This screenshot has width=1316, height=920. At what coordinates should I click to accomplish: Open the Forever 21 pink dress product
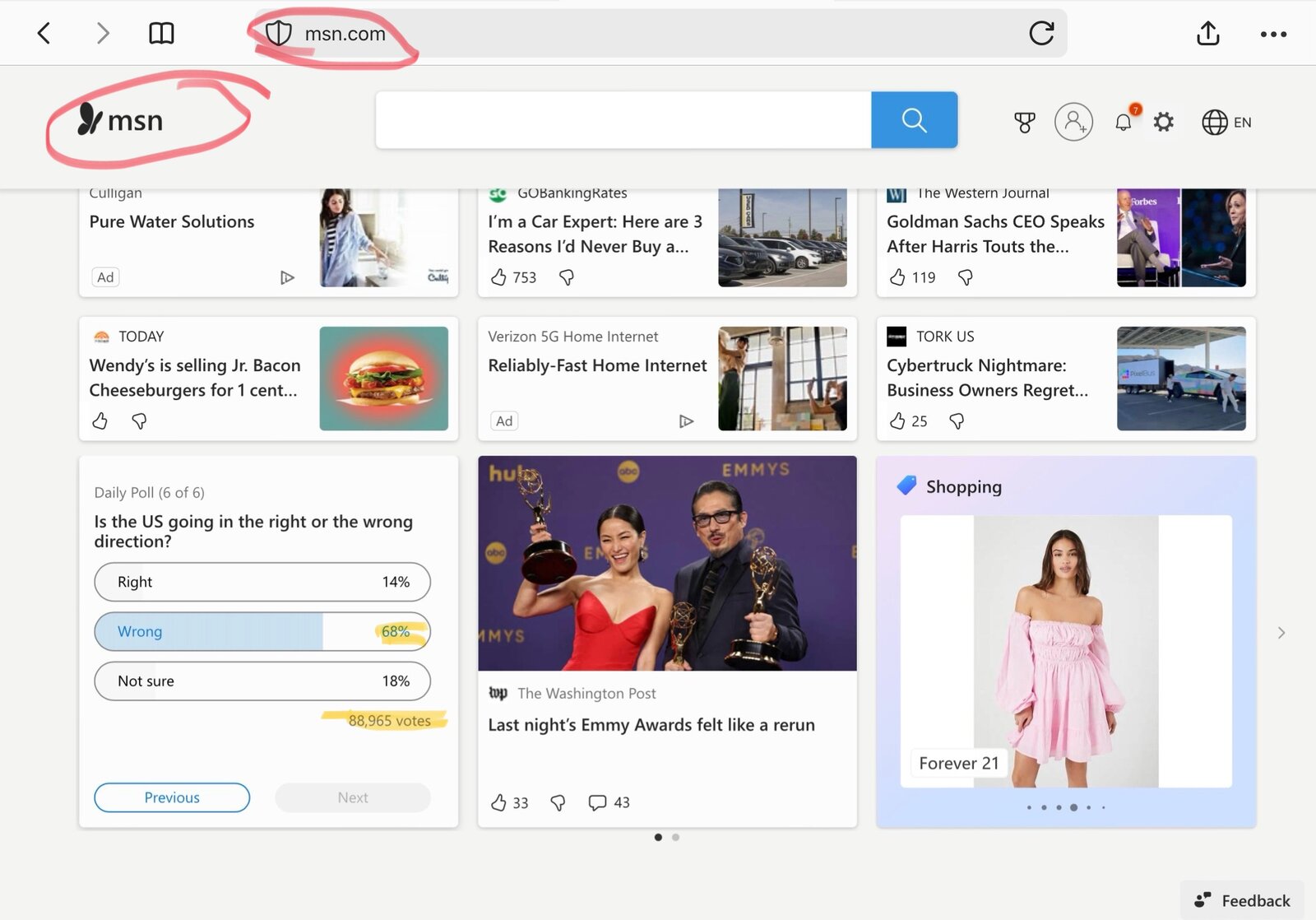click(x=1066, y=652)
